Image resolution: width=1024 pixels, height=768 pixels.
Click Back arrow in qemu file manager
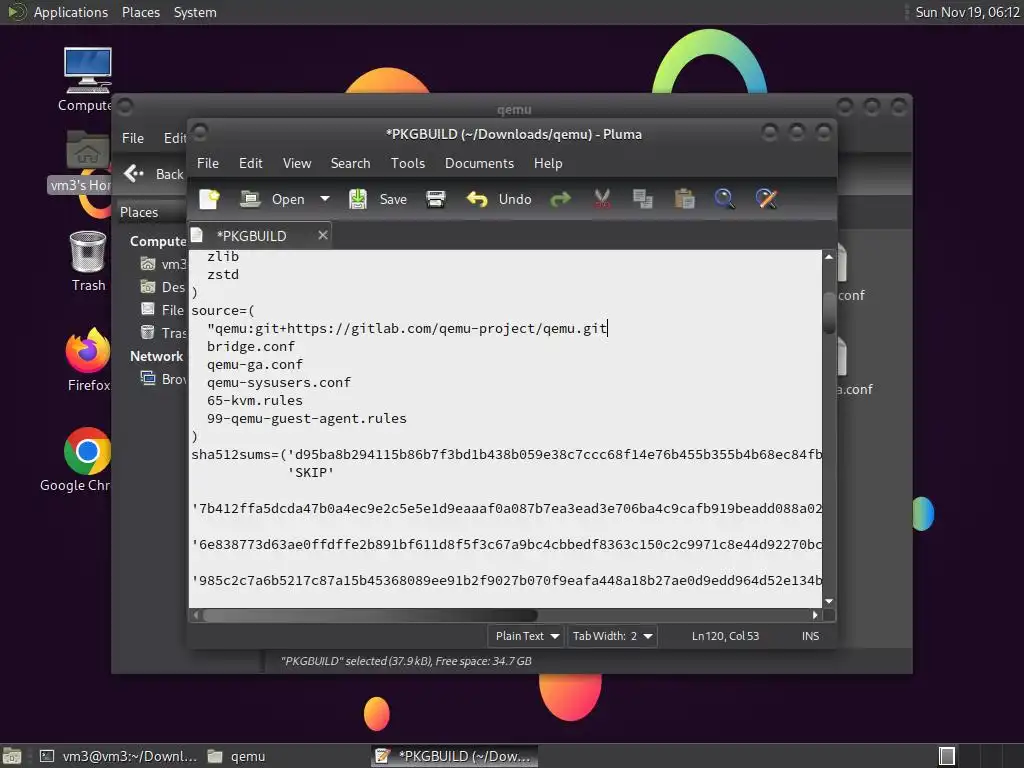(153, 174)
